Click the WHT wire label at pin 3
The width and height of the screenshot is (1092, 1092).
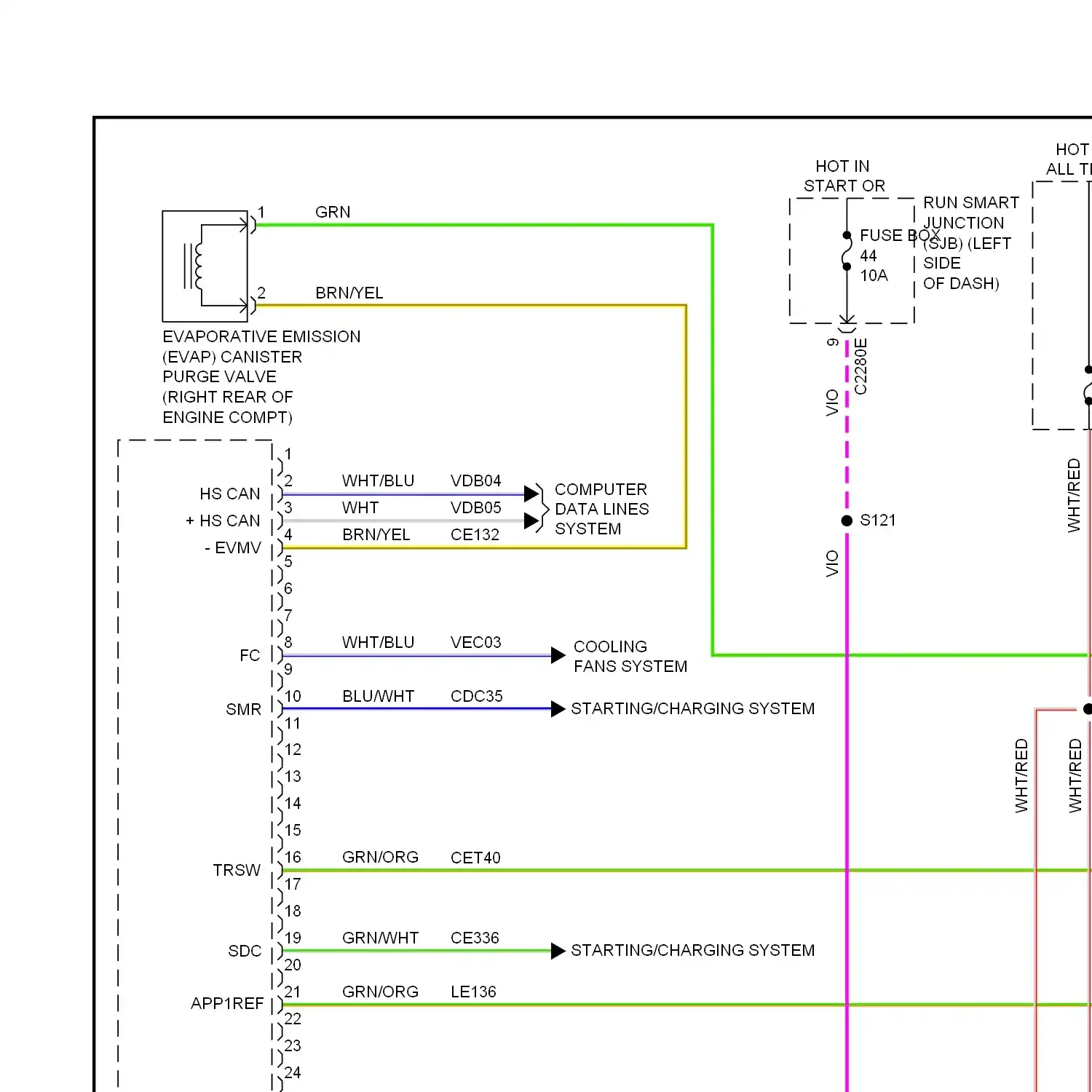360,508
